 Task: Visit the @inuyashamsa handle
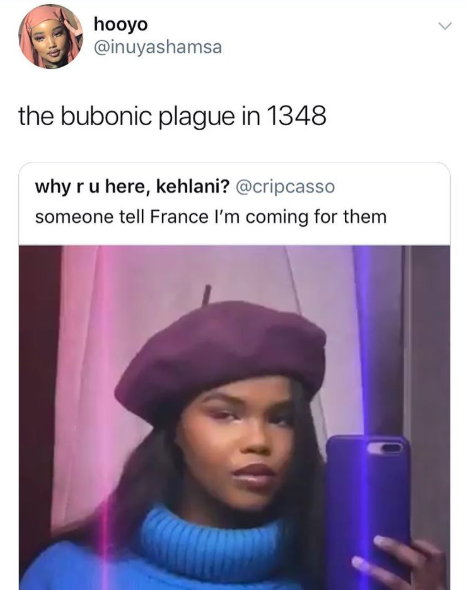157,48
